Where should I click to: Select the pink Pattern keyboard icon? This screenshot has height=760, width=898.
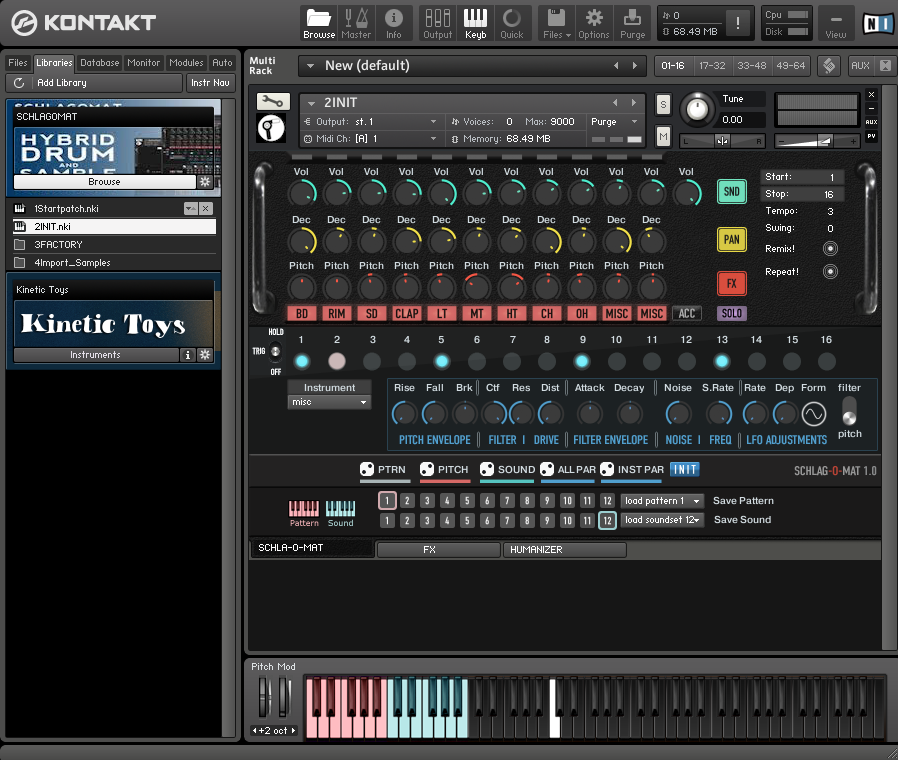coord(304,509)
